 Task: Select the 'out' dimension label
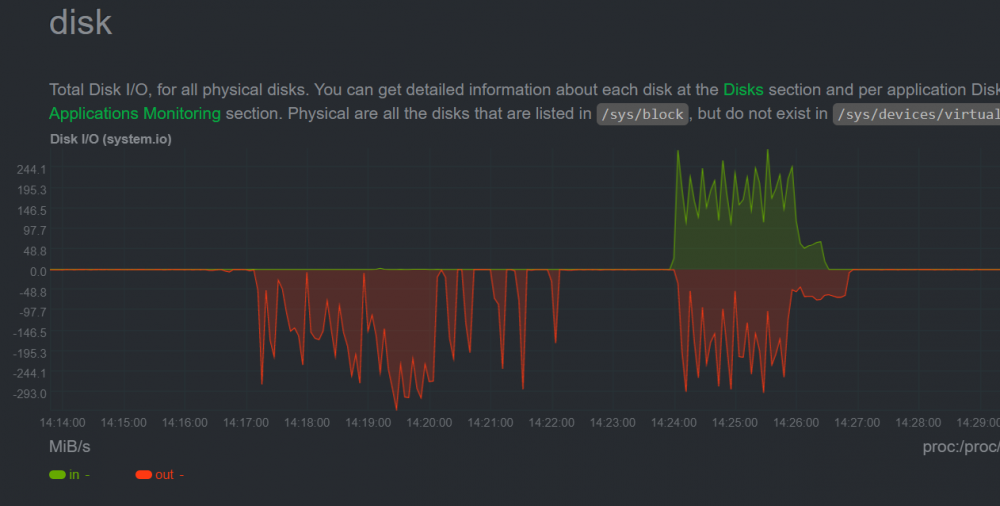164,475
